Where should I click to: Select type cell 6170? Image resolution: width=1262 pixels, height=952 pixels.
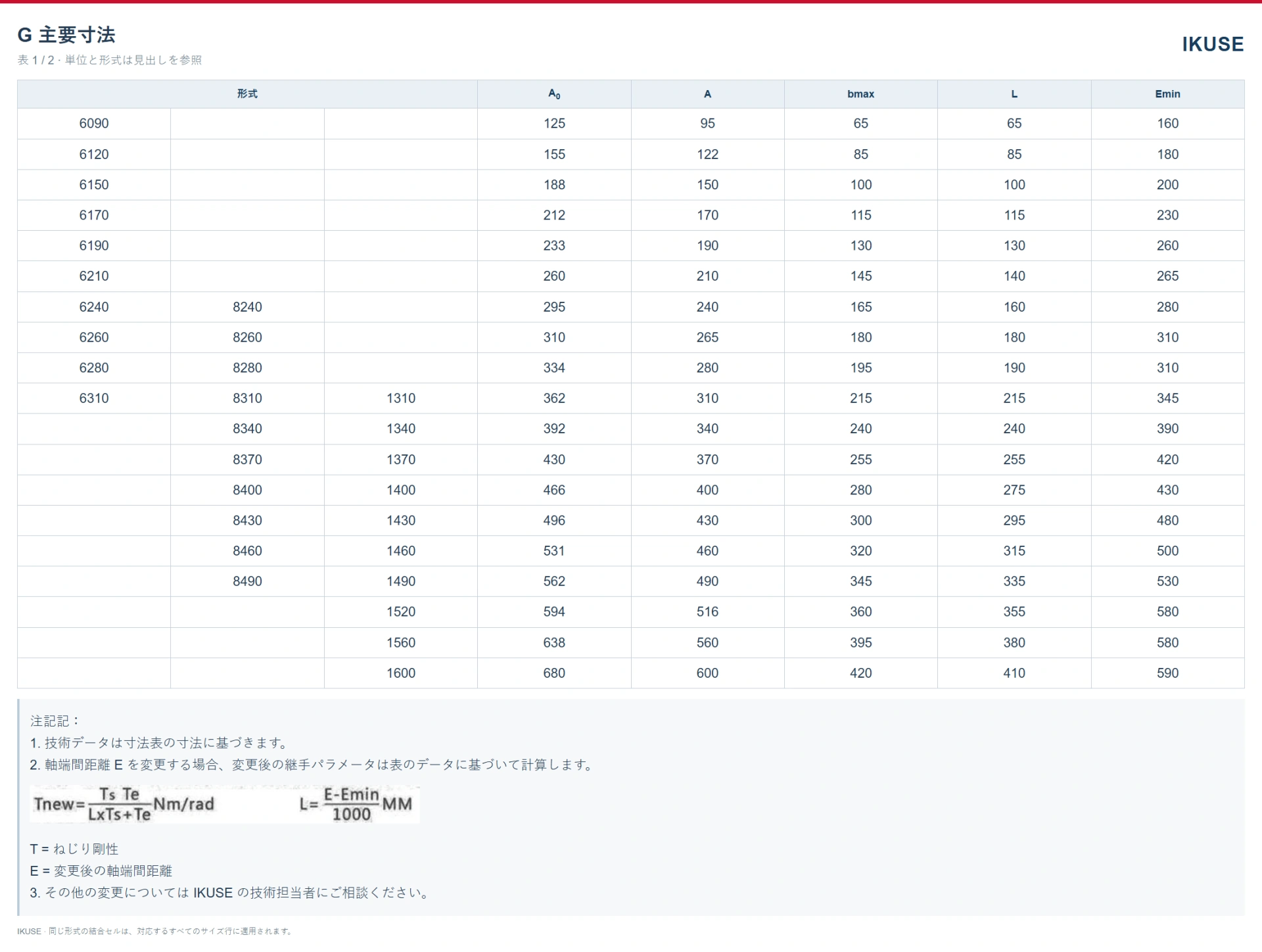tap(94, 215)
